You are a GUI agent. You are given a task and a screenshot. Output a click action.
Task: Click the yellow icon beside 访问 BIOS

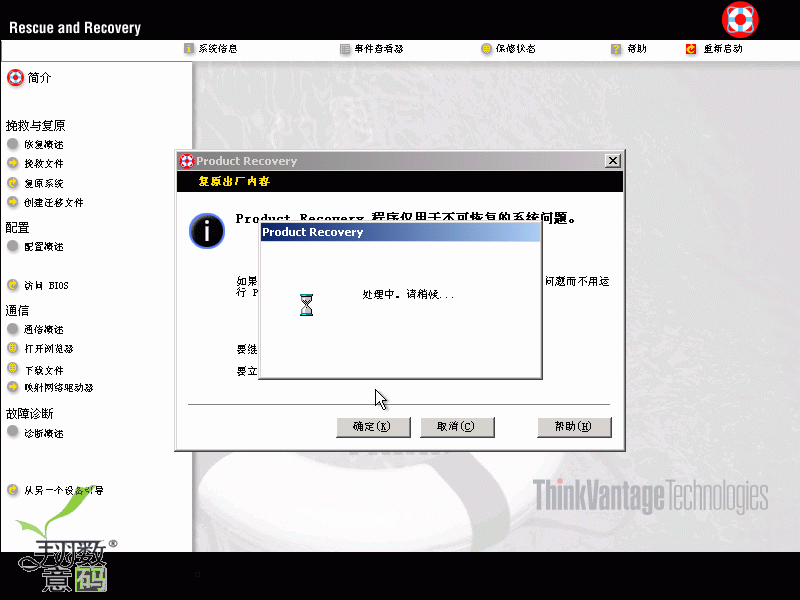13,285
